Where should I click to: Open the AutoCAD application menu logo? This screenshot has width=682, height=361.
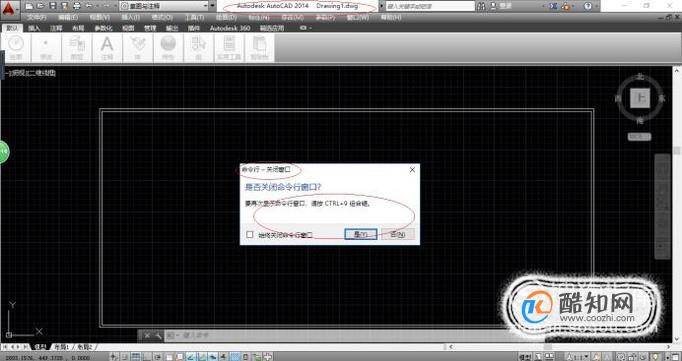coord(10,8)
